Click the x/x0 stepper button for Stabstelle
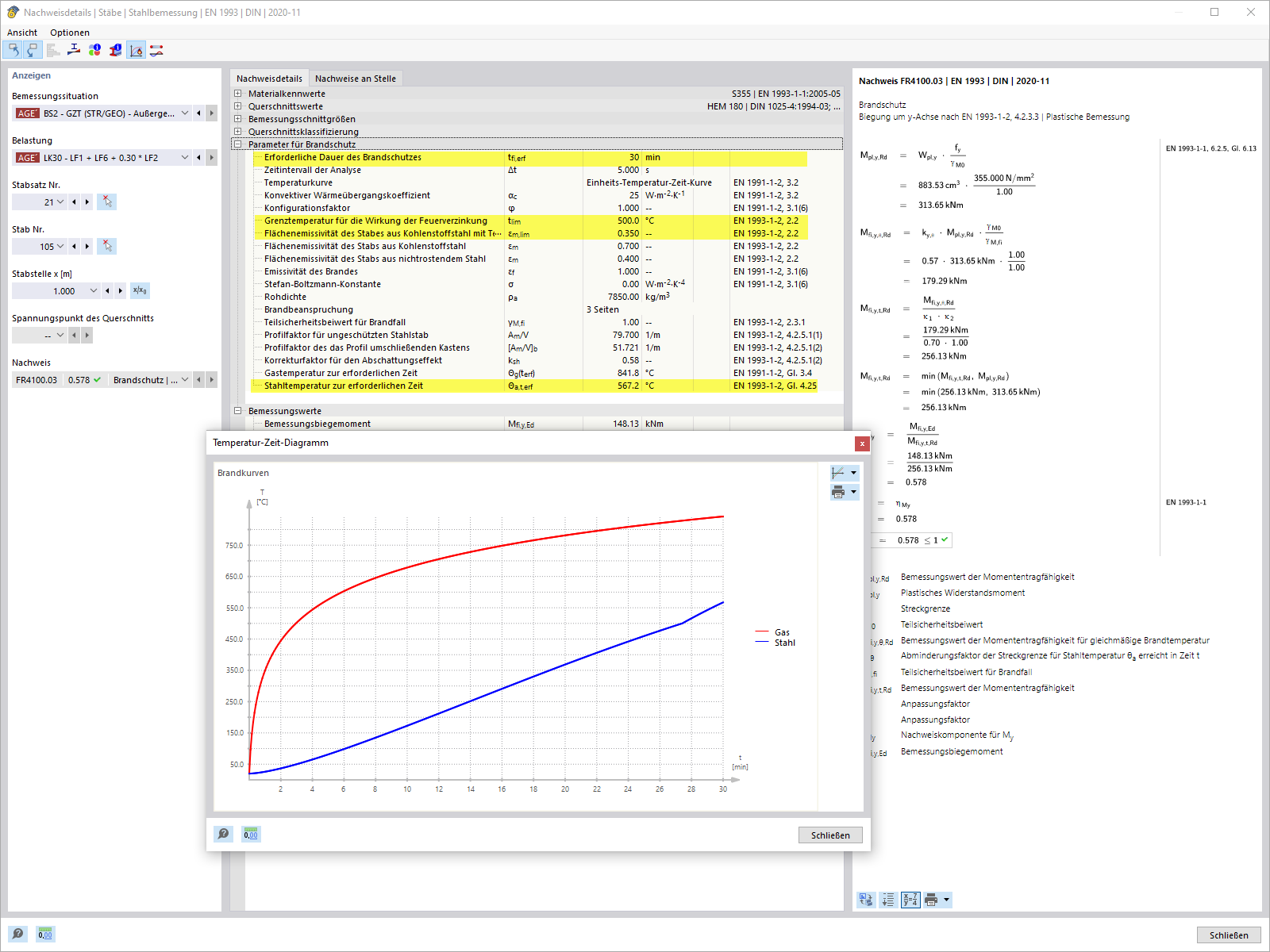Viewport: 1270px width, 952px height. [140, 290]
